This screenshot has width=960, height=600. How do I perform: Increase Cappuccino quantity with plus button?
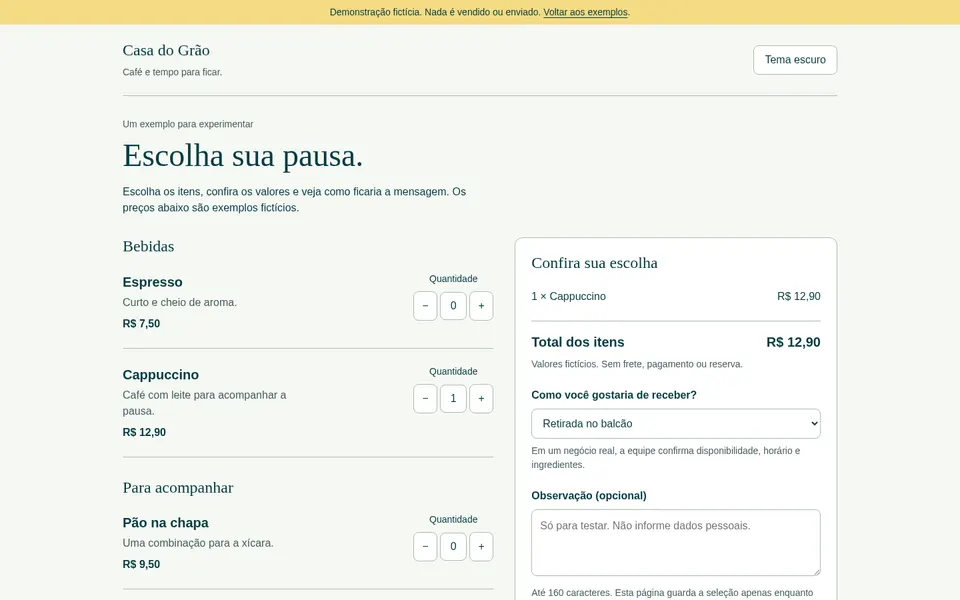tap(481, 399)
